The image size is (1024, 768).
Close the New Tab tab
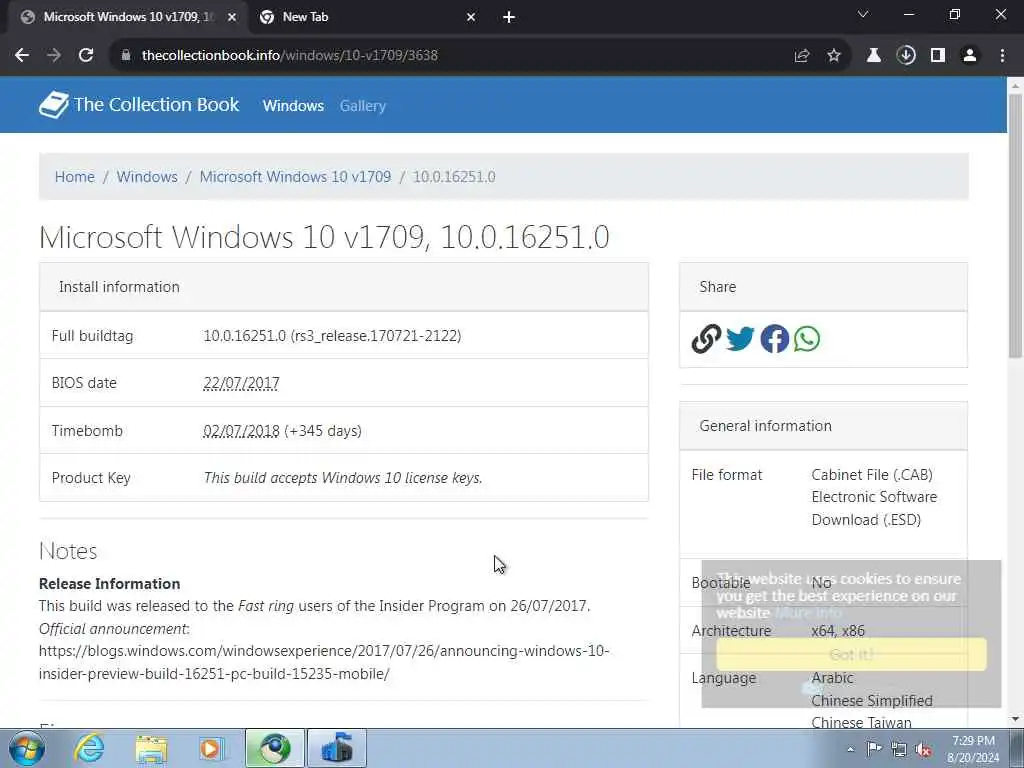pos(471,18)
